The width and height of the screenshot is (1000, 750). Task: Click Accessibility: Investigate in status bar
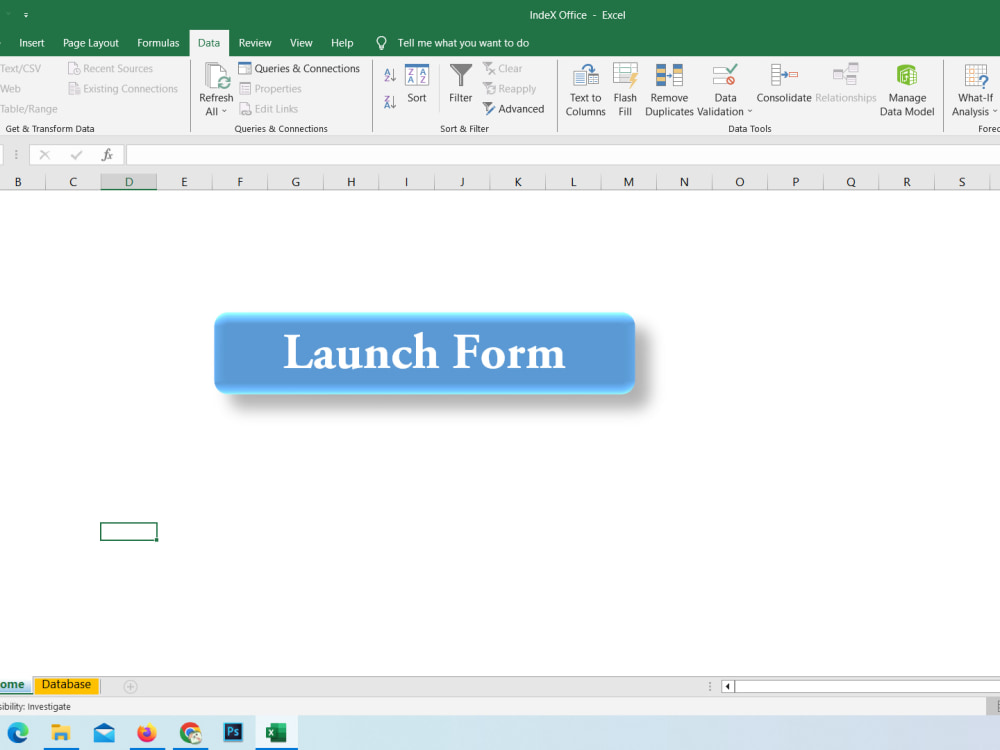tap(35, 707)
